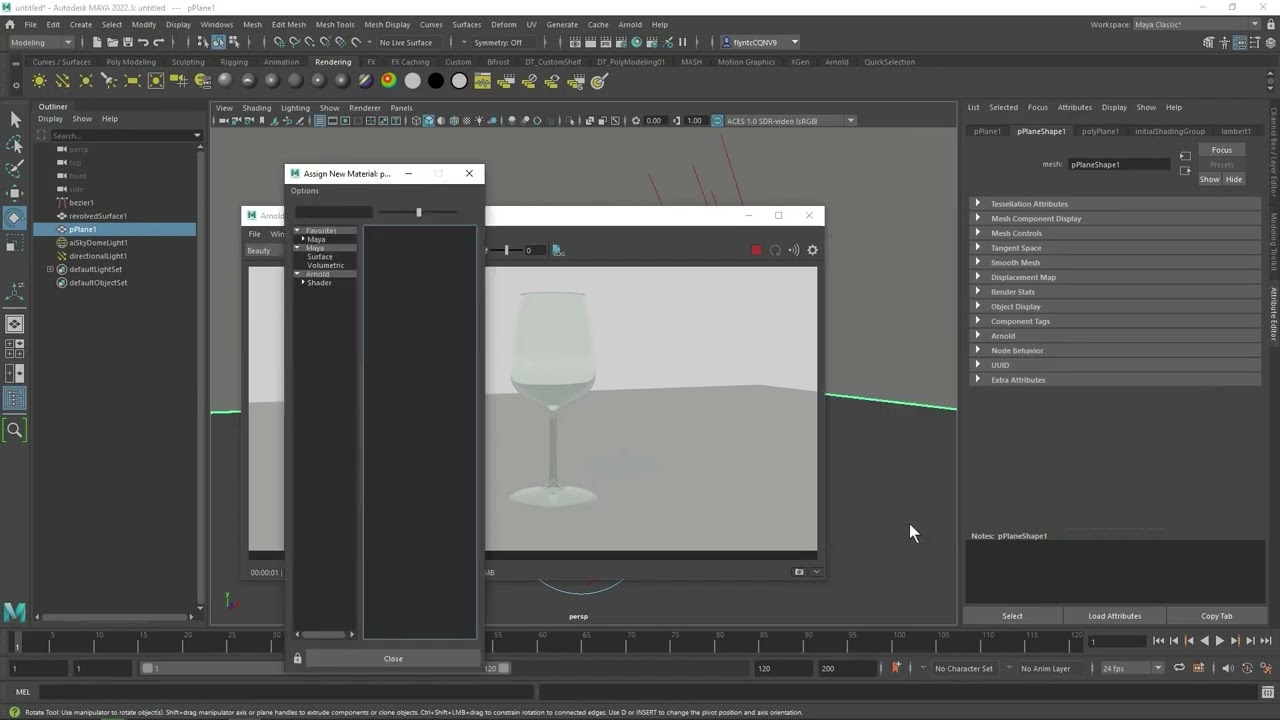Click the Save Scene icon
The width and height of the screenshot is (1280, 720).
(x=127, y=42)
